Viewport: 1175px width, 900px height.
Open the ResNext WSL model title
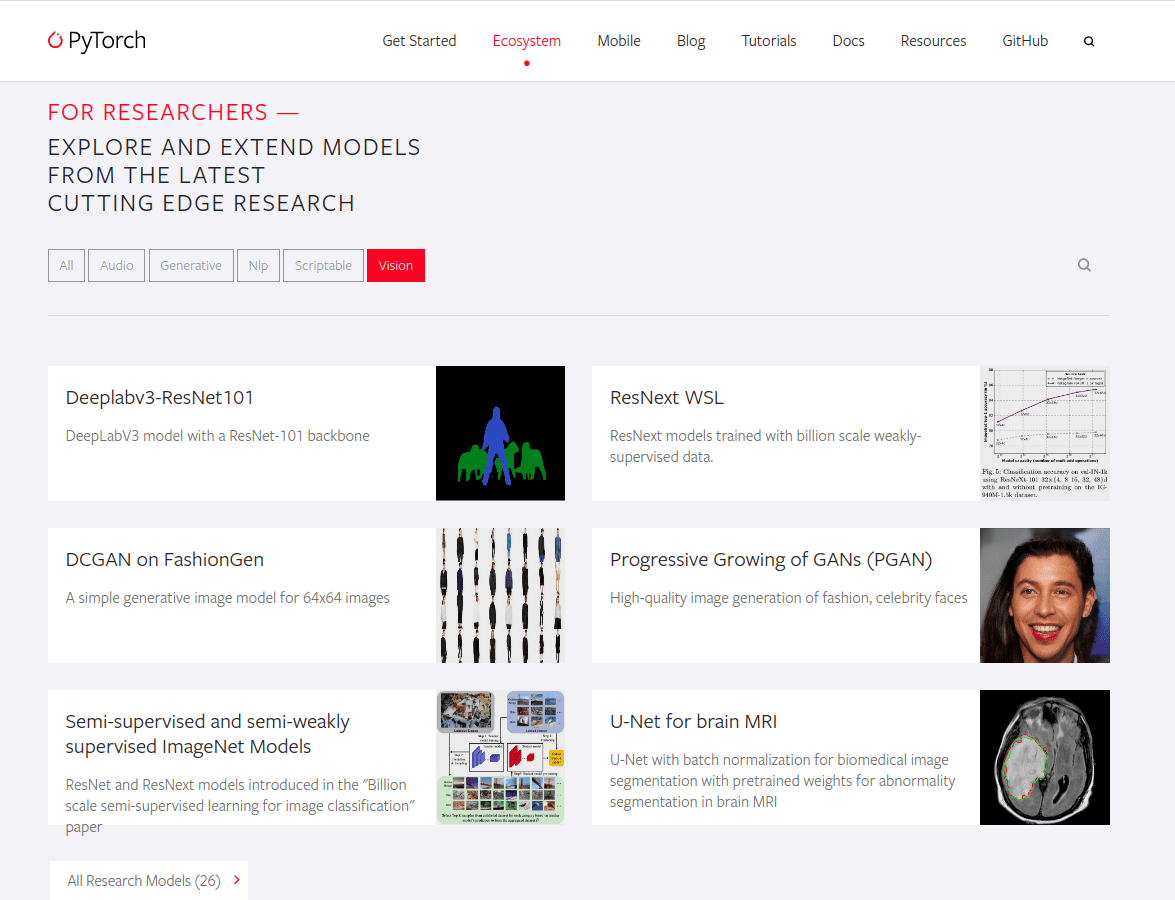tap(667, 397)
